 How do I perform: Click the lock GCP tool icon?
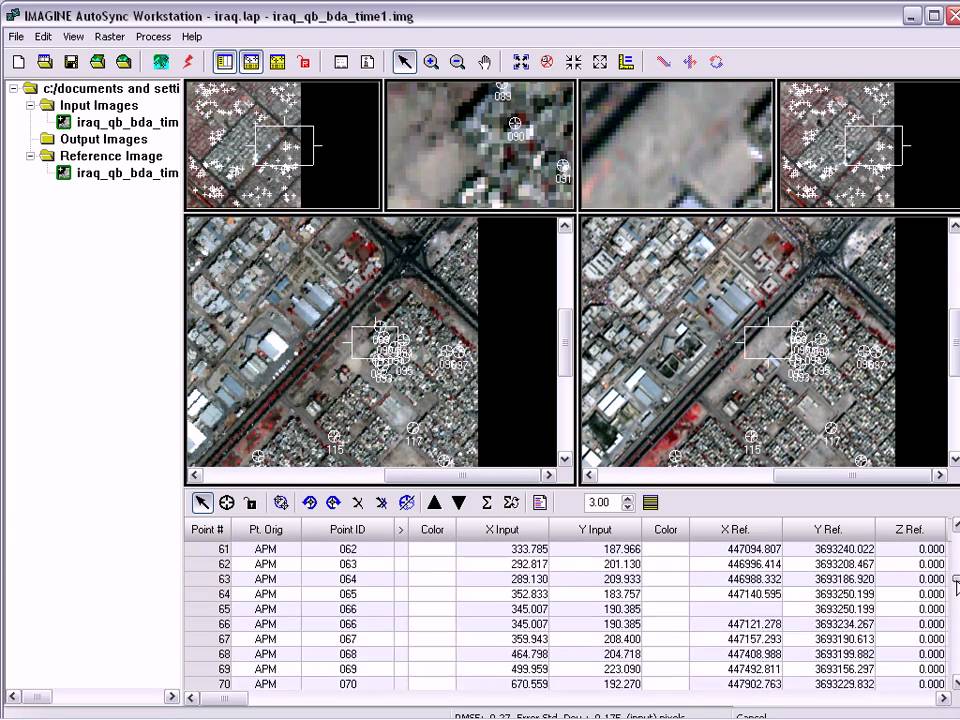coord(250,503)
